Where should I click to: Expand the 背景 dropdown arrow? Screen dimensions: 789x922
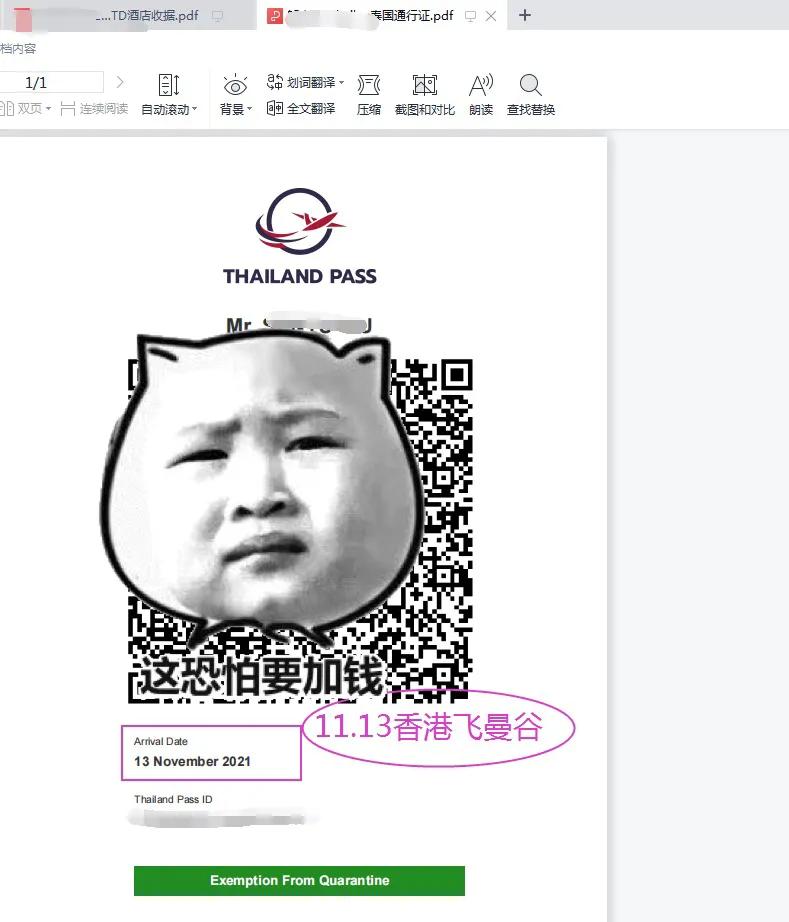click(x=249, y=109)
